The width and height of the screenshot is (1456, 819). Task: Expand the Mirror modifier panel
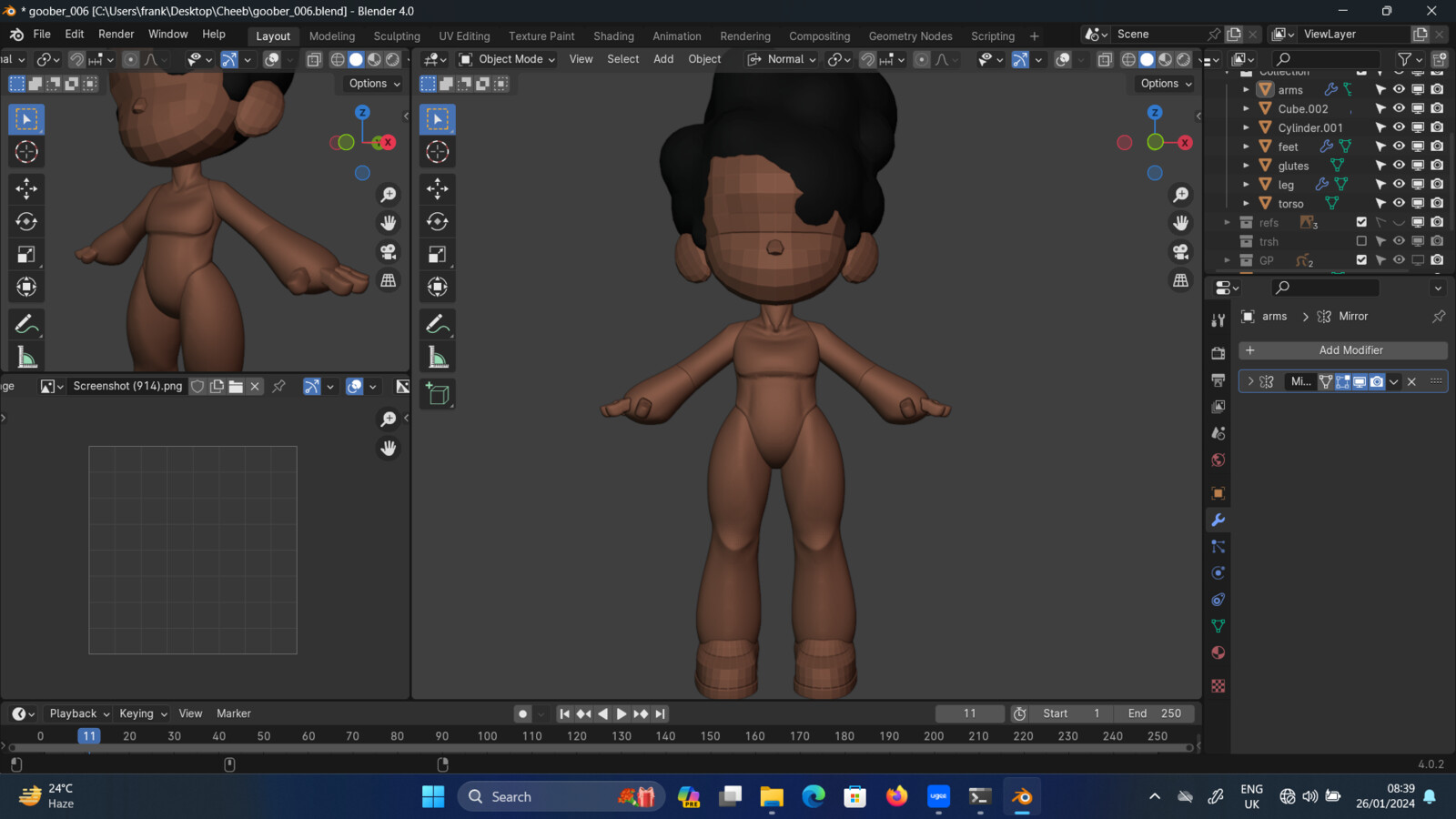(1250, 382)
